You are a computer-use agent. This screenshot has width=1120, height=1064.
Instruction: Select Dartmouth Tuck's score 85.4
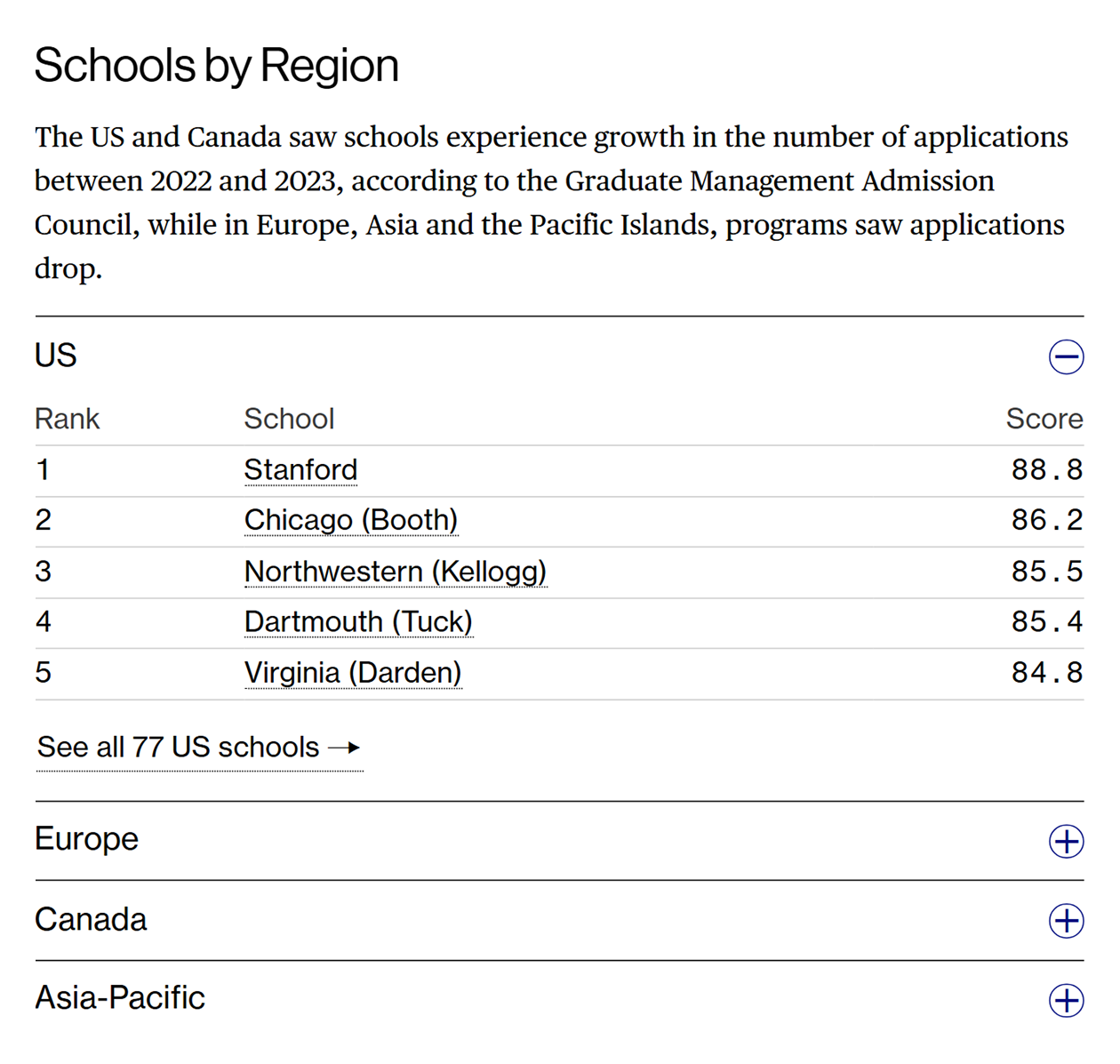[1047, 622]
